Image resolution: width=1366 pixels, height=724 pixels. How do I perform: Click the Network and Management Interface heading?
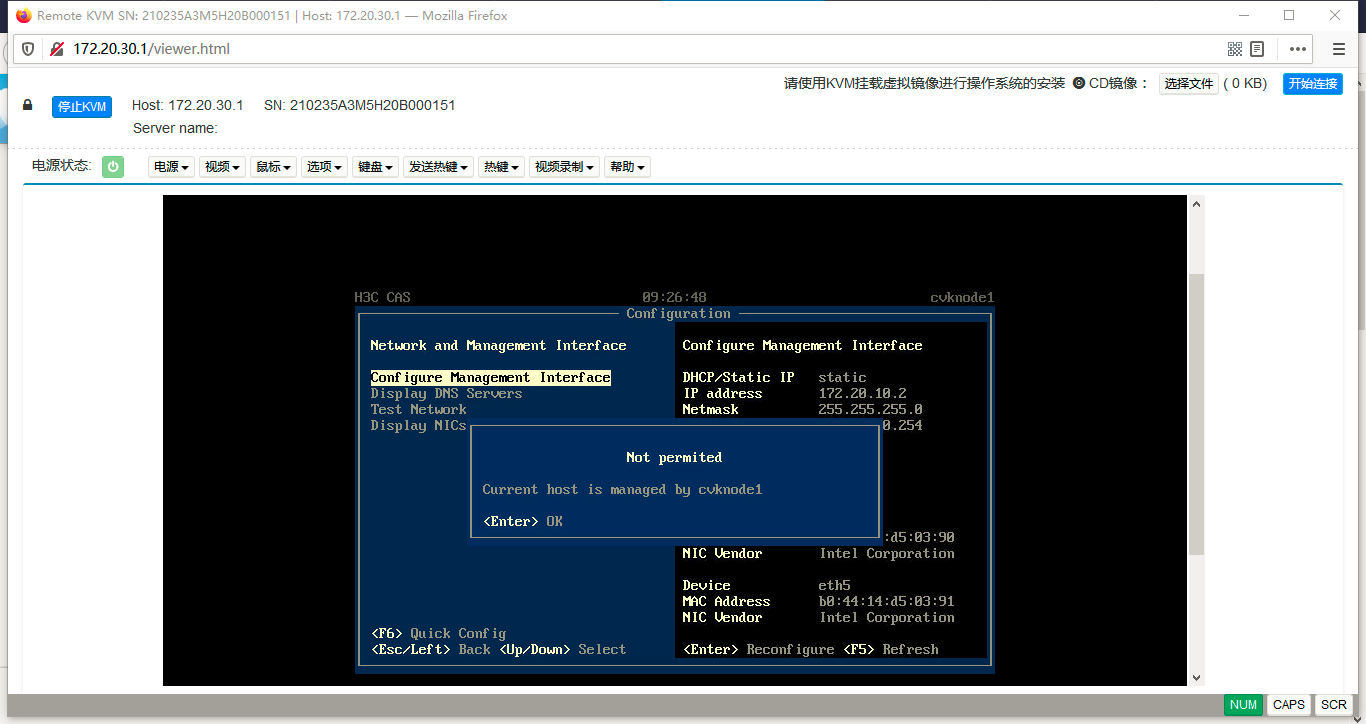coord(498,345)
